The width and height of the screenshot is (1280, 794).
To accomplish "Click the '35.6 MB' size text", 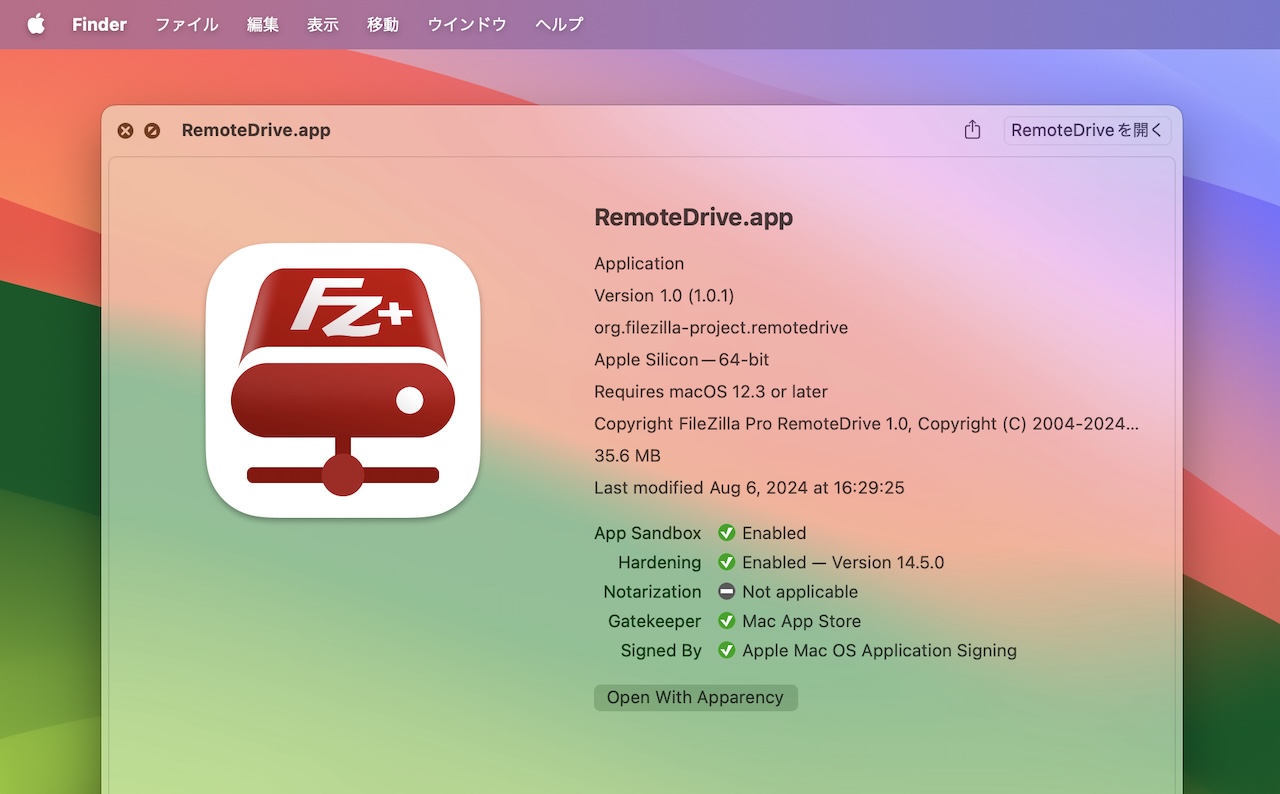I will click(x=627, y=455).
